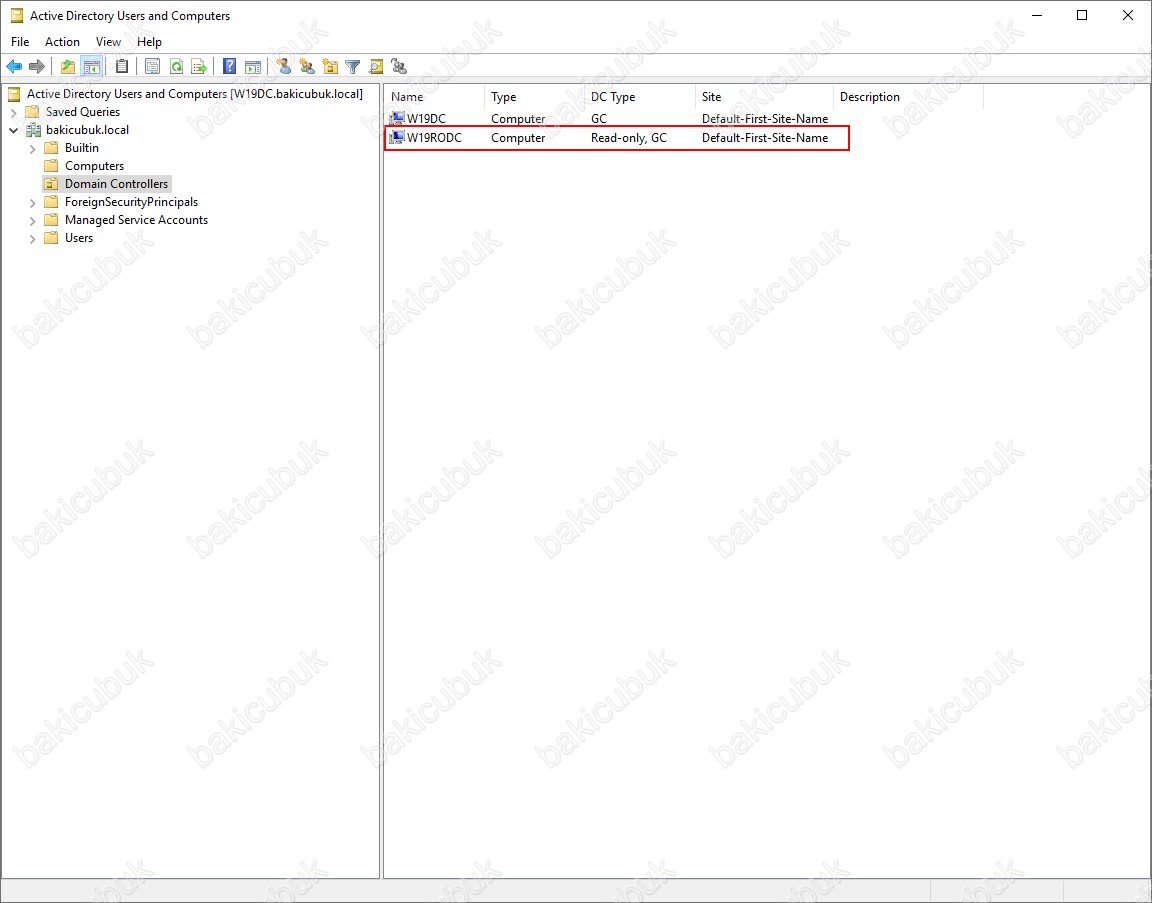
Task: Minimize the Active Directory window
Action: [1037, 15]
